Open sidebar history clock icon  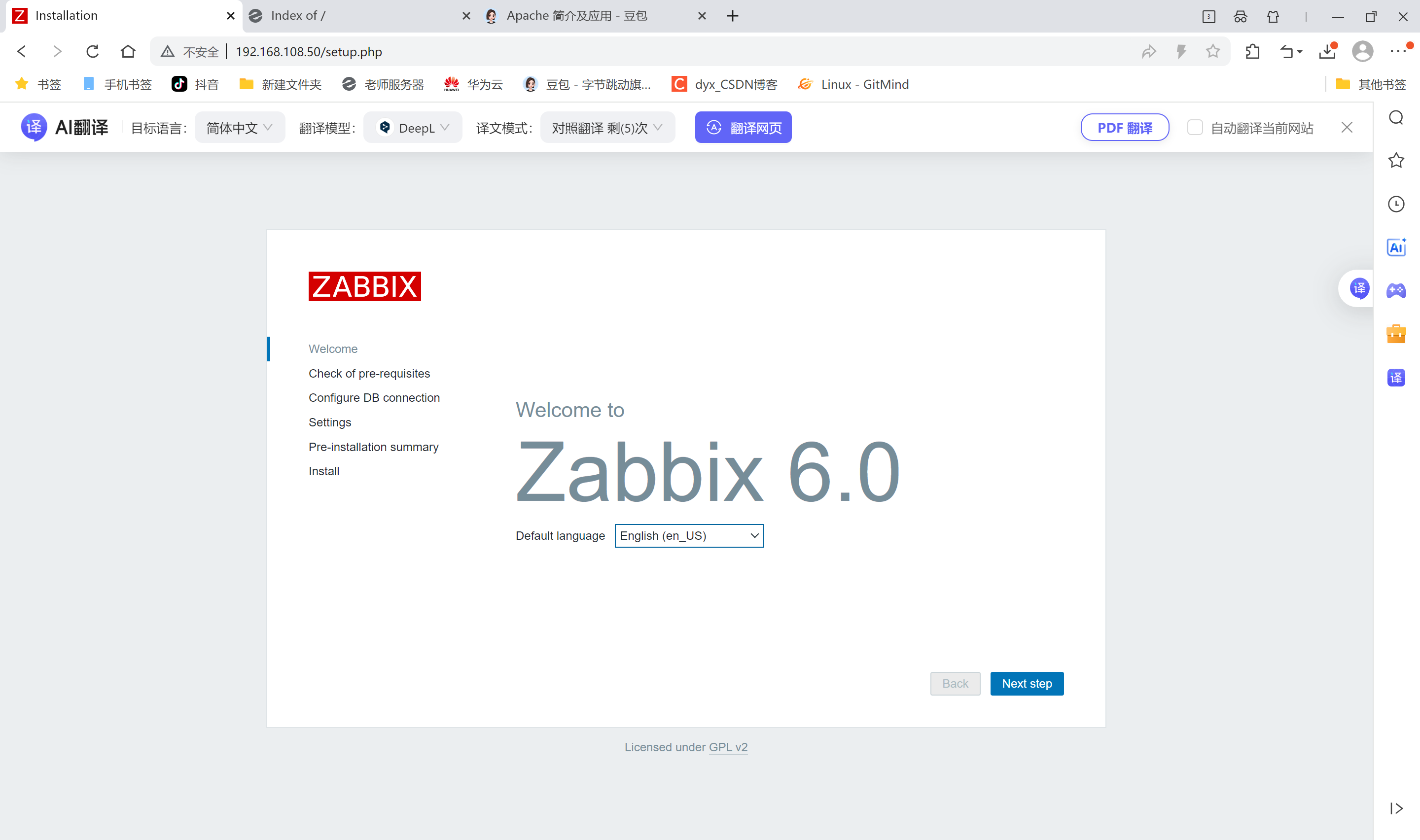coord(1396,204)
